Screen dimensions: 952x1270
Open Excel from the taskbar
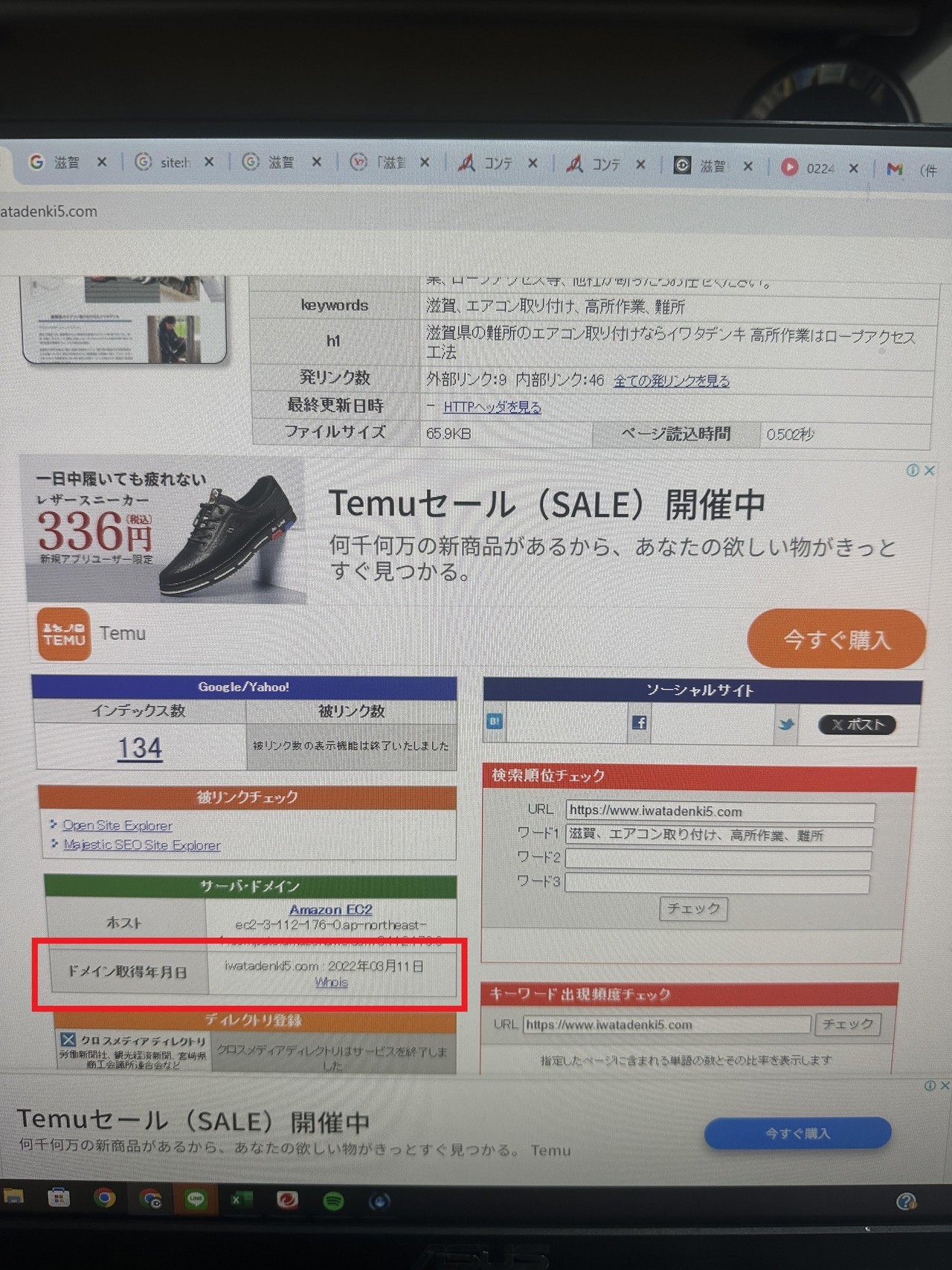241,1199
